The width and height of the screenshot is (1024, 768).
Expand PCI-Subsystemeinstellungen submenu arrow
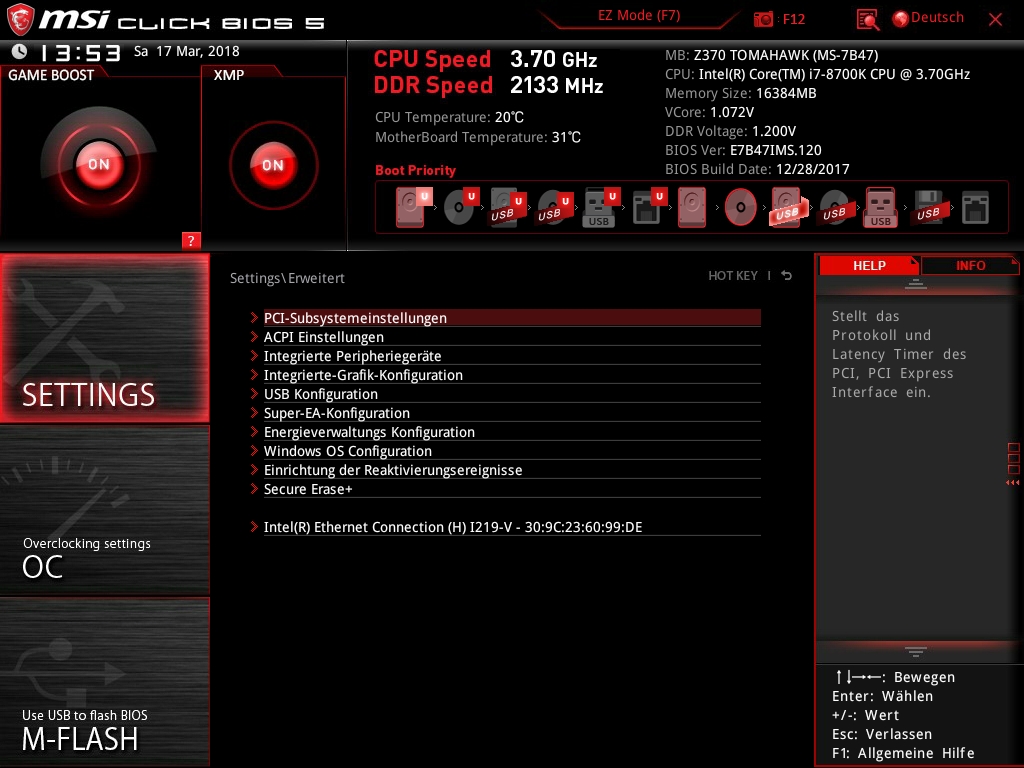pos(254,317)
